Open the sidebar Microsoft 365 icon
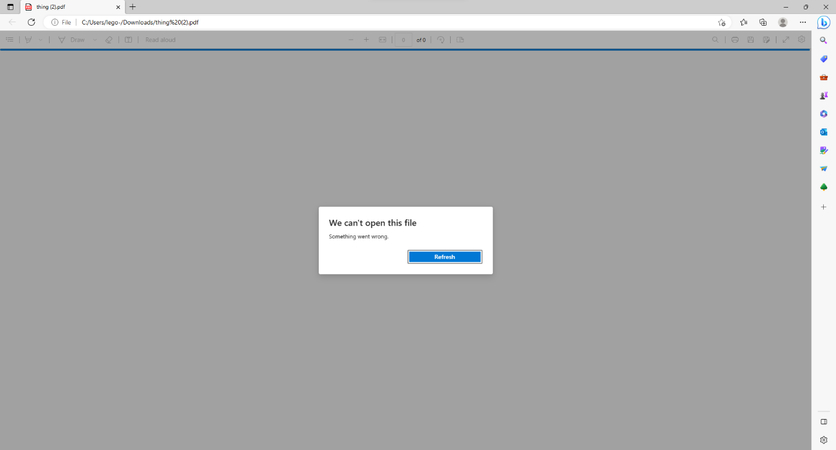Viewport: 836px width, 450px height. pos(823,114)
